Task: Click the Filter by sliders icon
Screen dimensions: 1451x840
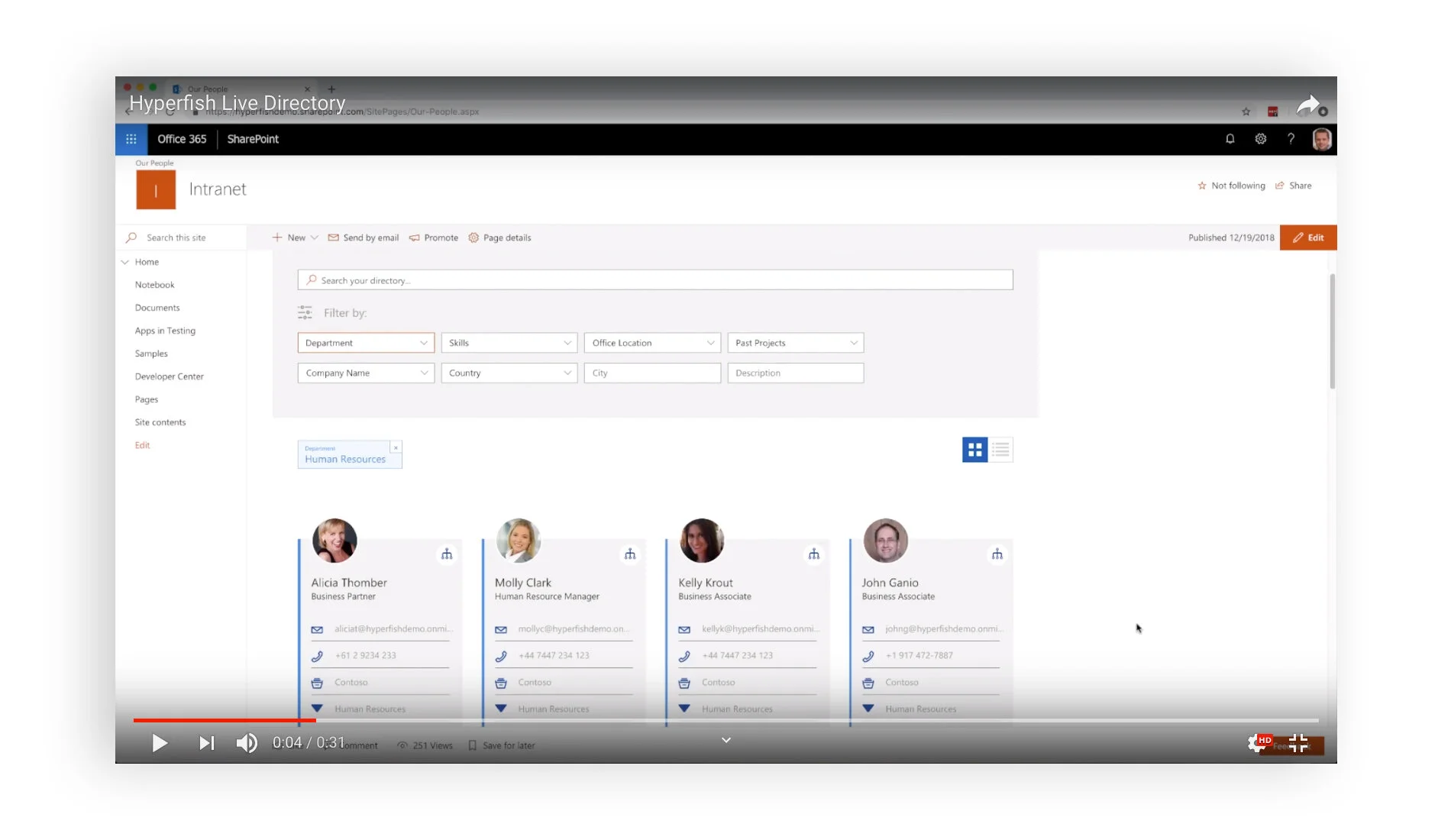Action: [x=305, y=312]
